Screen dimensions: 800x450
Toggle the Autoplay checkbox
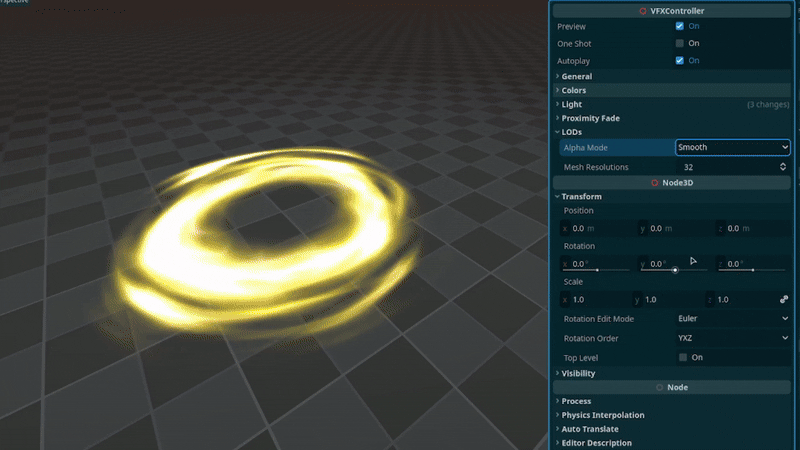680,60
